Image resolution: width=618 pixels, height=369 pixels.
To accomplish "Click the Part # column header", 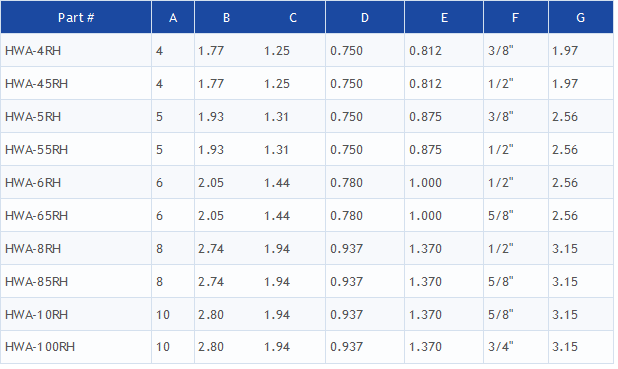I will pyautogui.click(x=76, y=17).
